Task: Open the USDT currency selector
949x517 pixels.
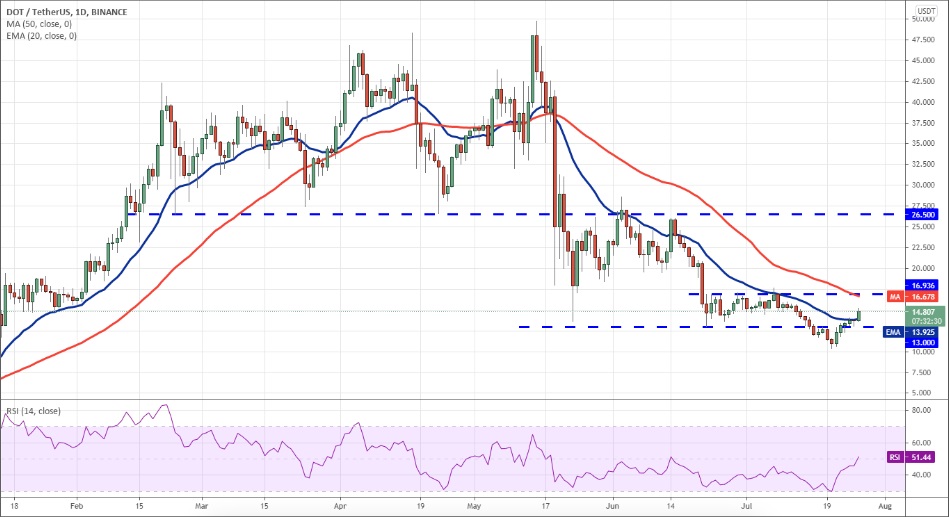Action: coord(926,11)
